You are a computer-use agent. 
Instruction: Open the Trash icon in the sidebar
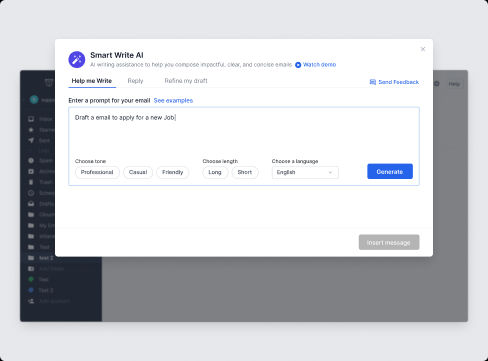(x=31, y=182)
